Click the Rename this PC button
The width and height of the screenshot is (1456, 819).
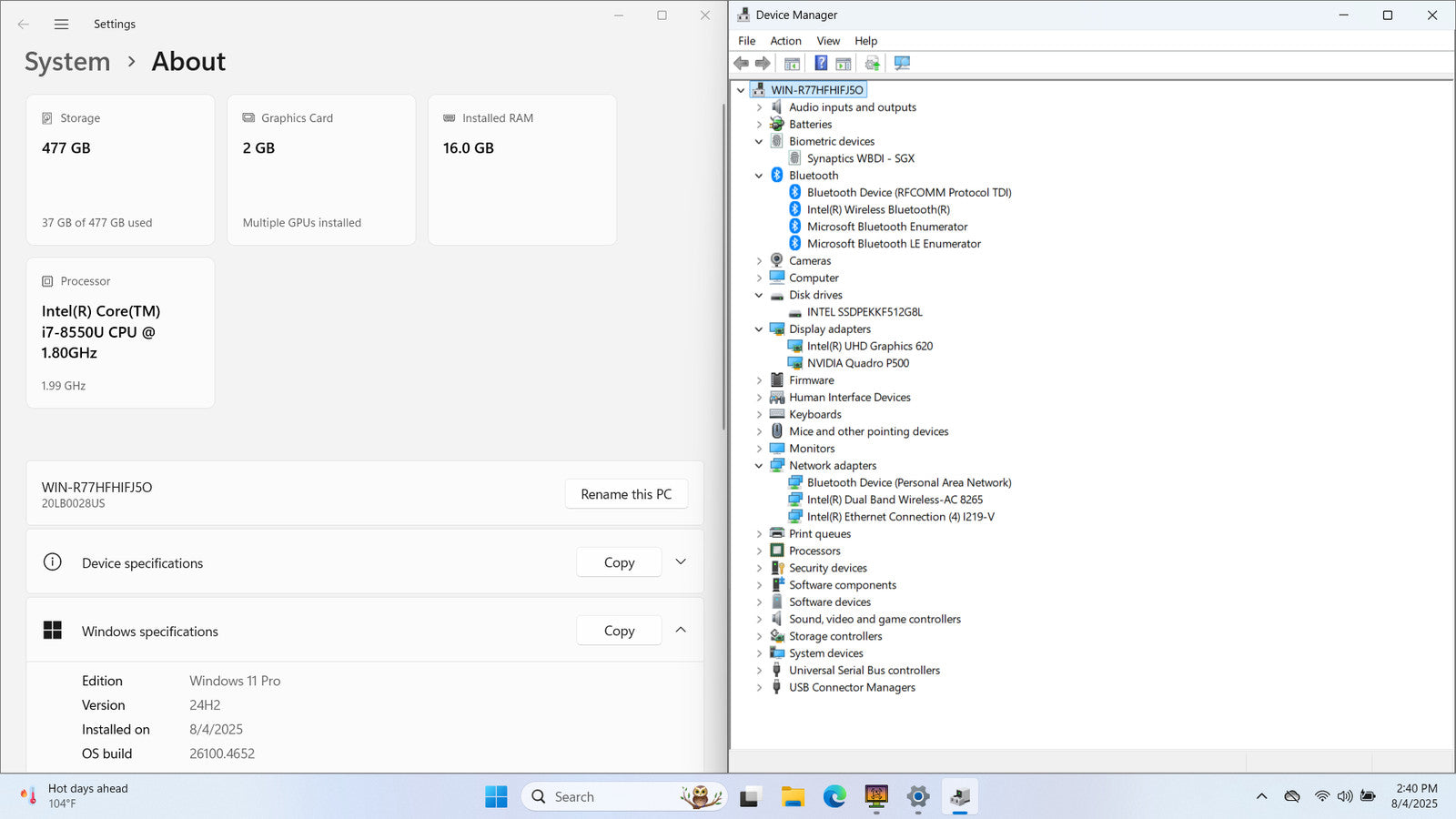[x=626, y=494]
